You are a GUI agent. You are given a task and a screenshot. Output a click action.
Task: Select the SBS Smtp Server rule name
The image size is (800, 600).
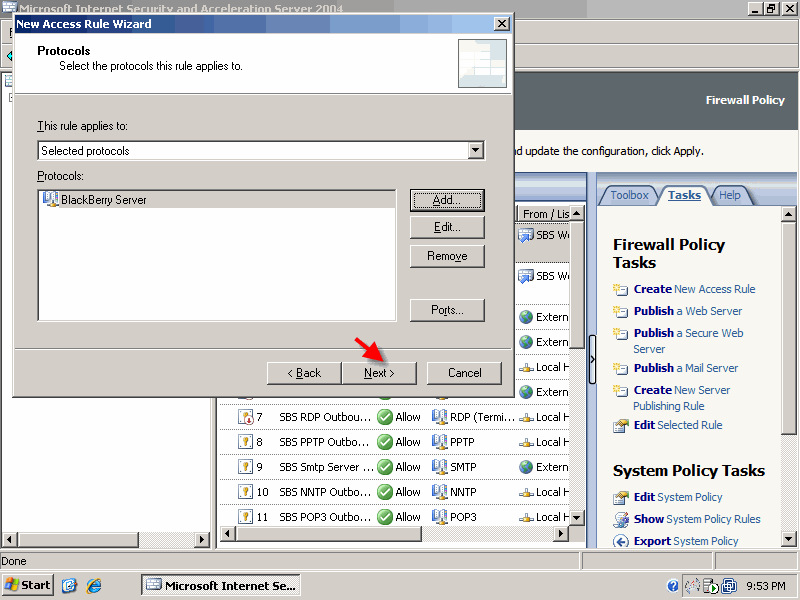[x=326, y=467]
